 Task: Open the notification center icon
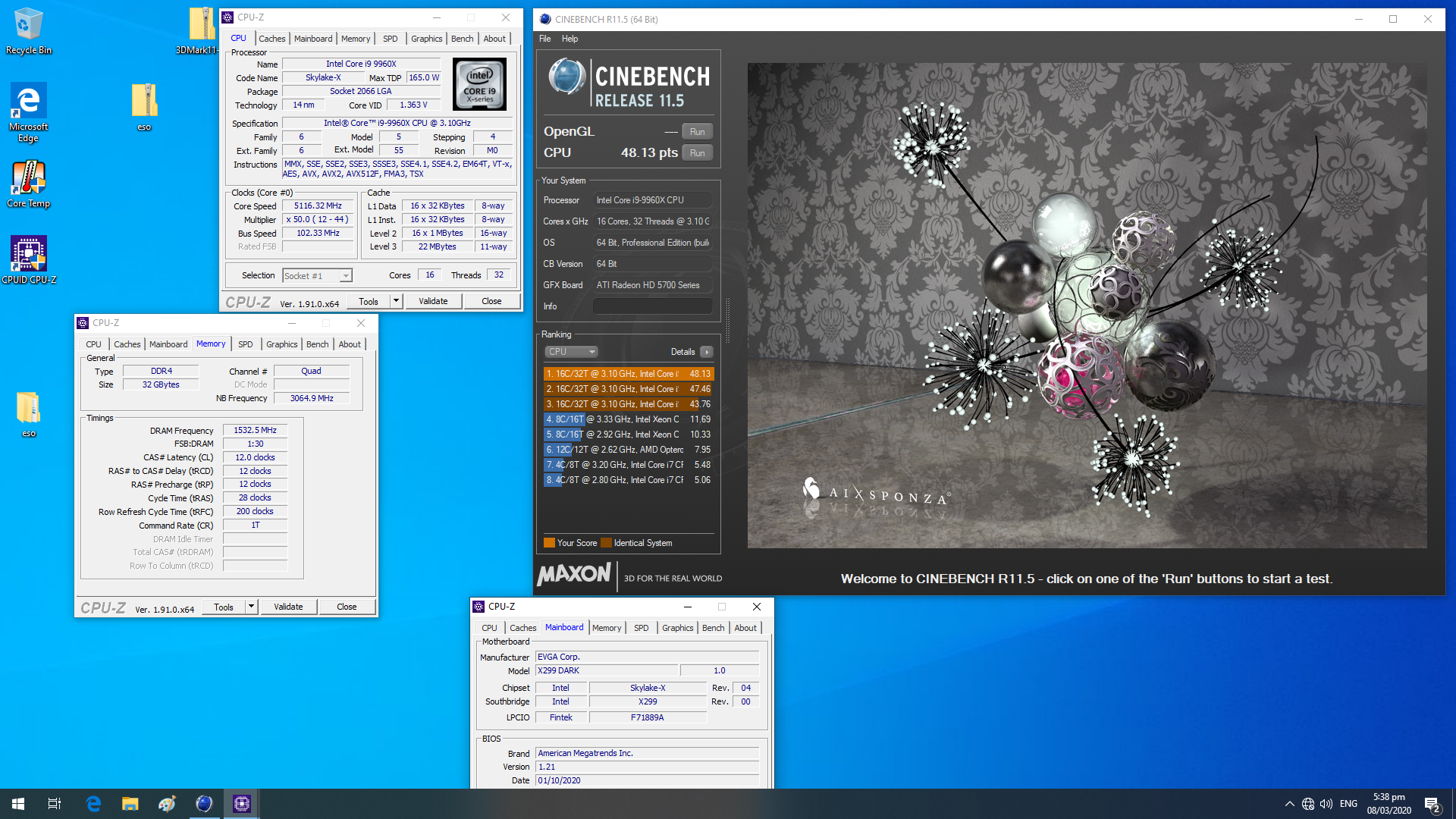pyautogui.click(x=1432, y=804)
